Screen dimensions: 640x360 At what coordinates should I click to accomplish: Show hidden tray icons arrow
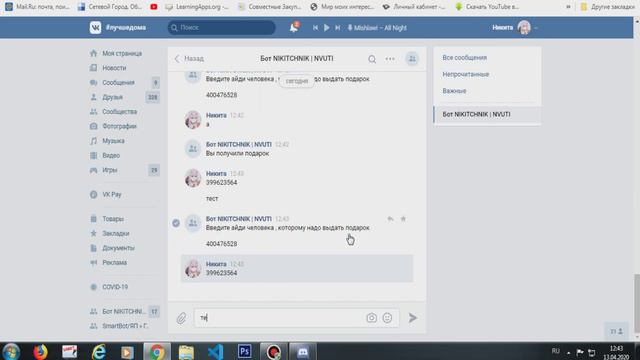(569, 352)
